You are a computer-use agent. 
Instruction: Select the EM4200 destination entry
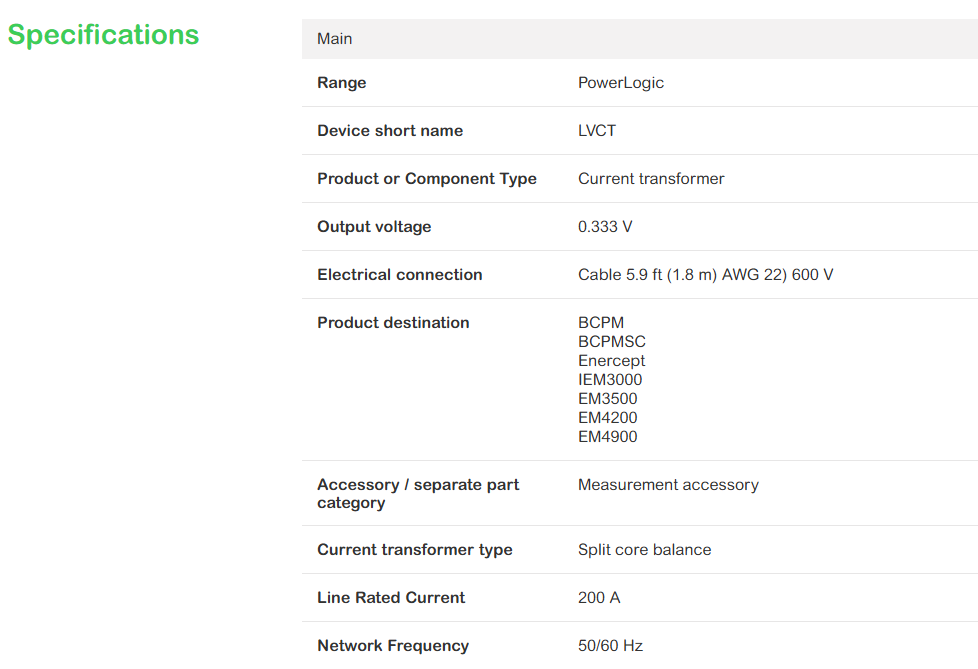coord(608,418)
